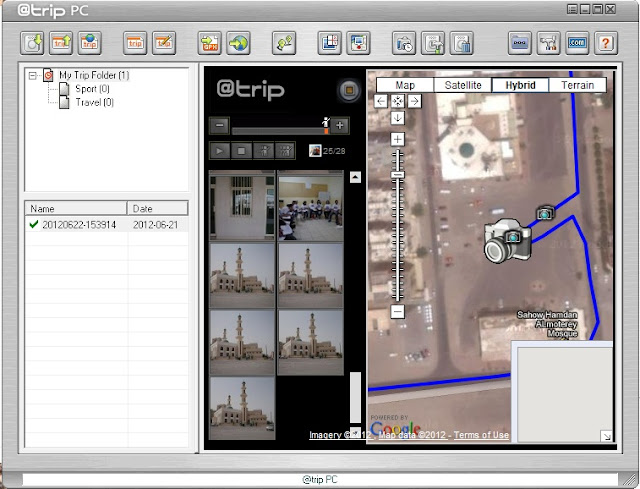The height and width of the screenshot is (489, 640).
Task: Open the seated group classroom photo thumbnail
Action: coord(311,206)
